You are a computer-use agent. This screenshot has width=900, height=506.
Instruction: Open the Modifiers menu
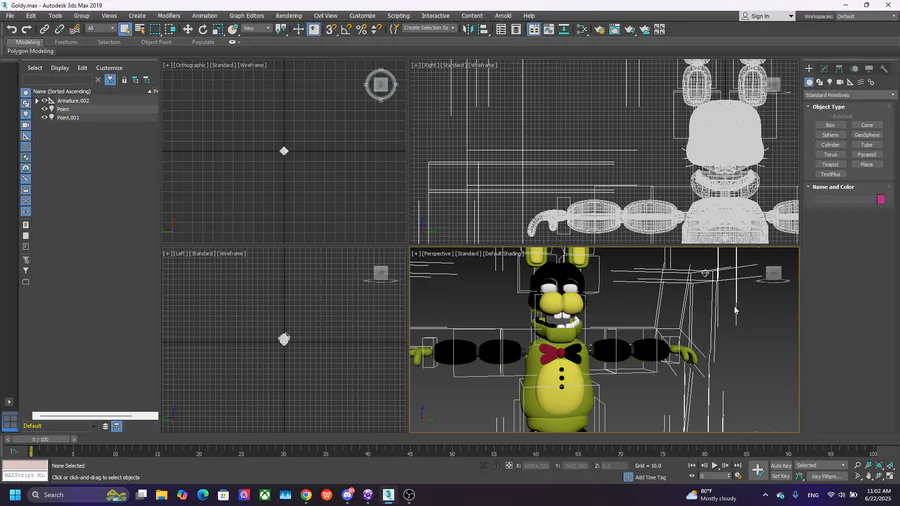[x=169, y=15]
